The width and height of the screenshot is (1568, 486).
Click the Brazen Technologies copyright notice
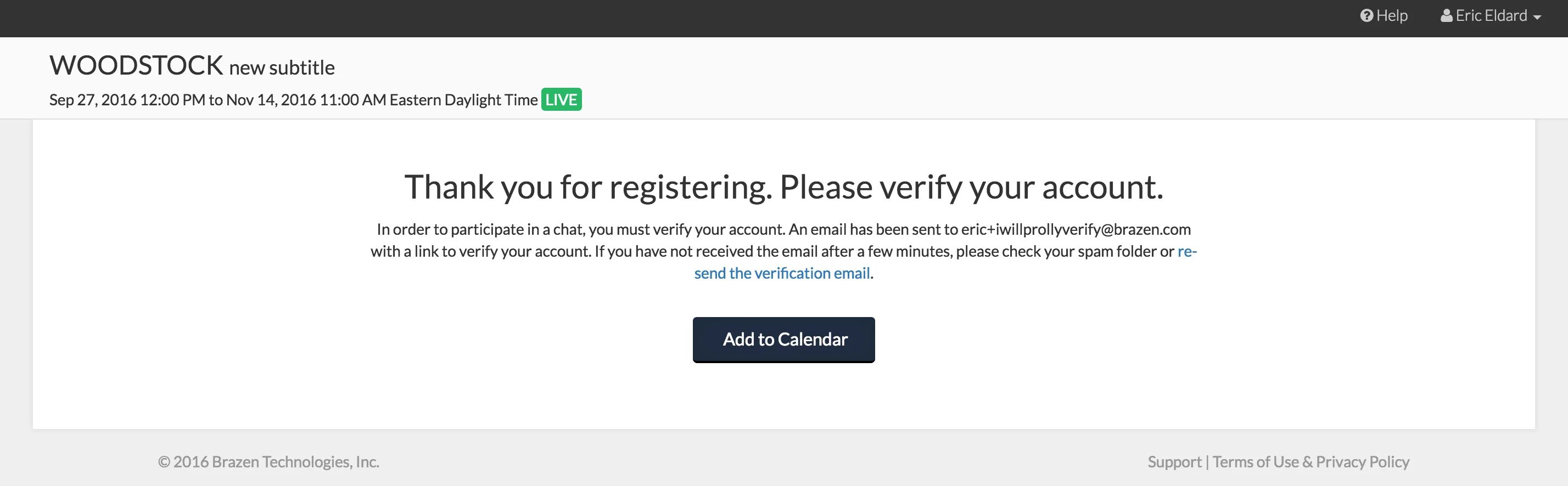[x=268, y=462]
